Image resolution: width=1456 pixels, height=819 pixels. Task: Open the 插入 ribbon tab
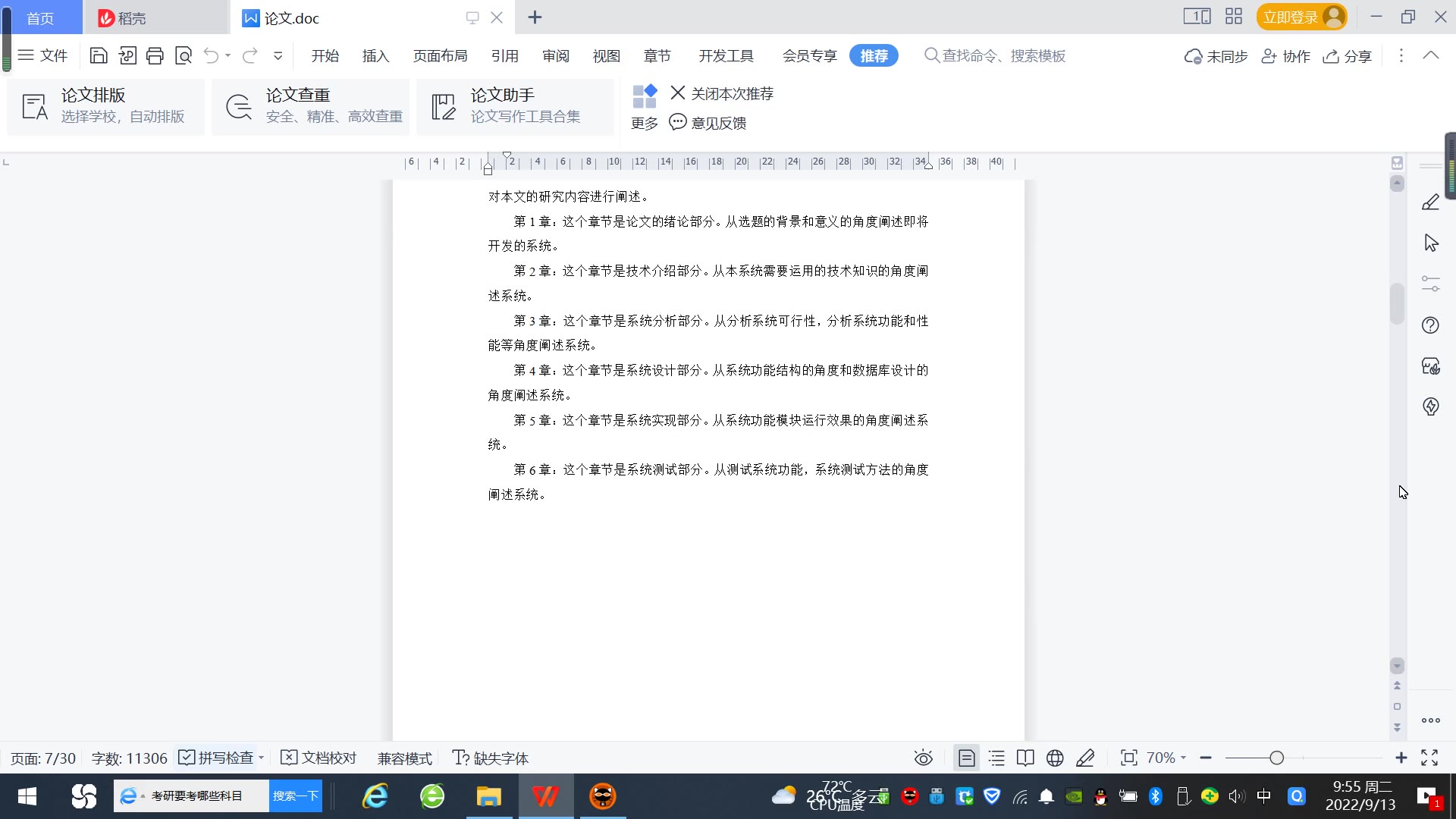click(x=375, y=55)
